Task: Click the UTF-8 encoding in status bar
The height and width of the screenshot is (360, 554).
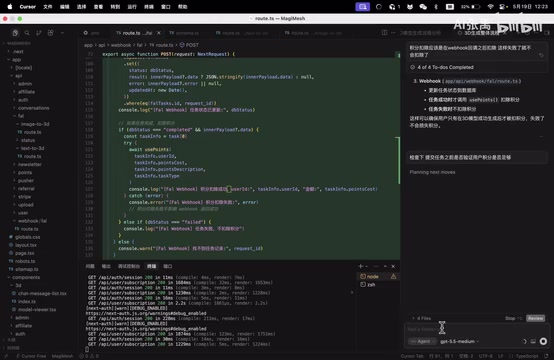Action: 486,356
